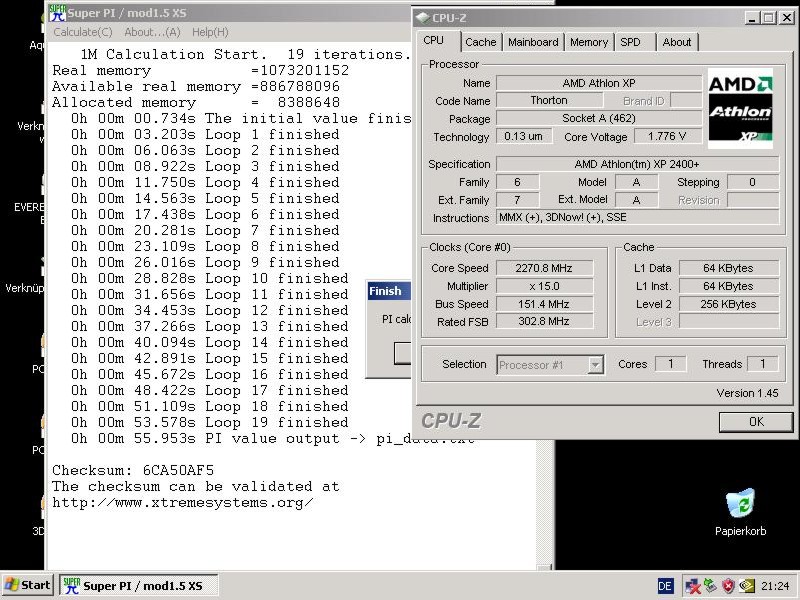This screenshot has height=600, width=800.
Task: Click the Specification AMD Athlon(tm) XP 2400+
Action: (637, 164)
